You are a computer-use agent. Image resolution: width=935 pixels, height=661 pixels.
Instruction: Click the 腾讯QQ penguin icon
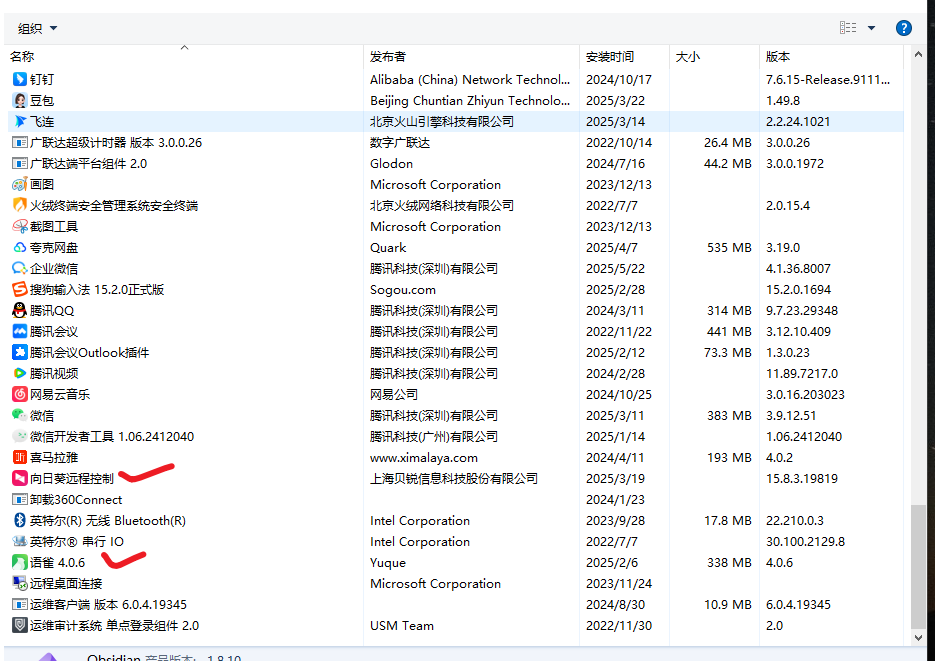click(20, 311)
